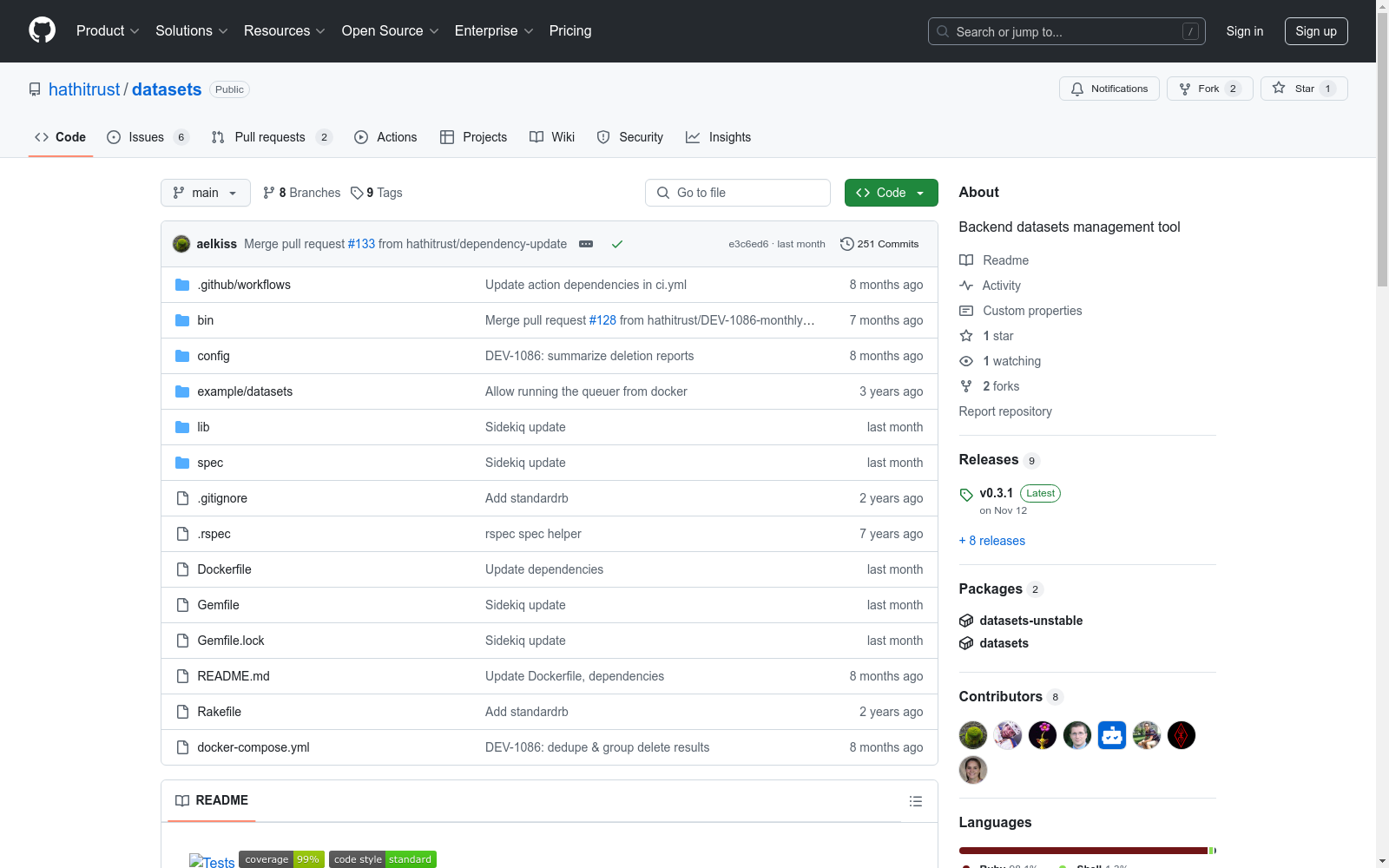Open the datasets-unstable package
Image resolution: width=1389 pixels, height=868 pixels.
tap(1030, 621)
